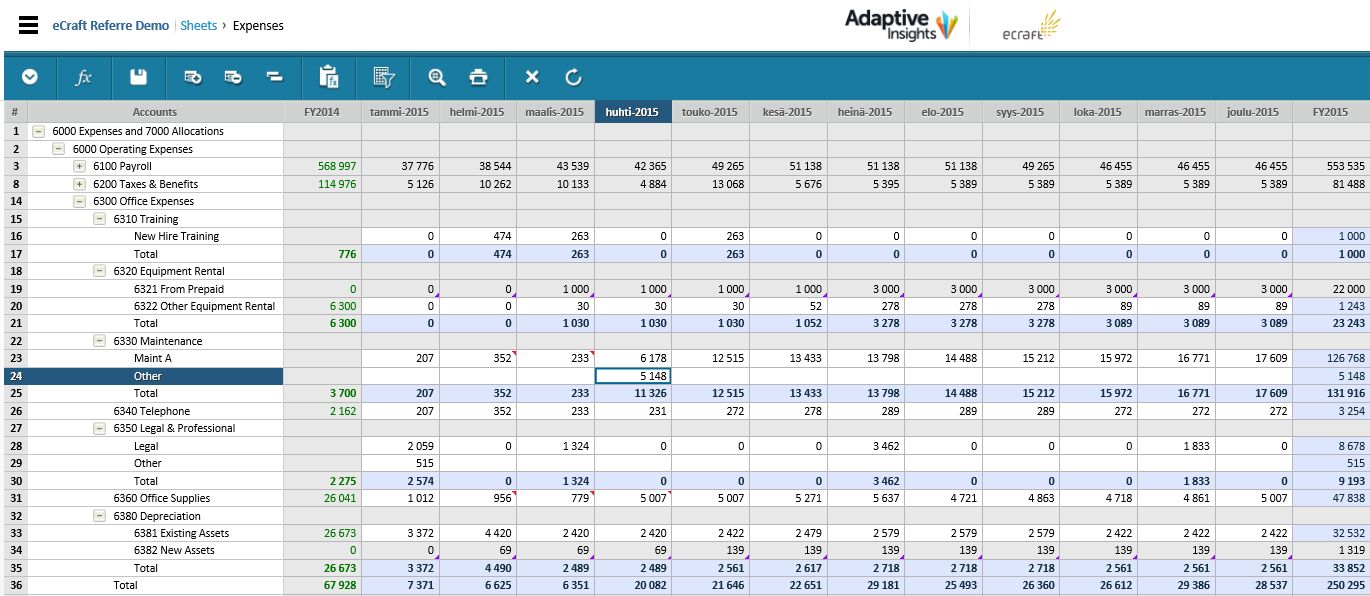1370x596 pixels.
Task: Select the touko-2015 column header
Action: (710, 112)
